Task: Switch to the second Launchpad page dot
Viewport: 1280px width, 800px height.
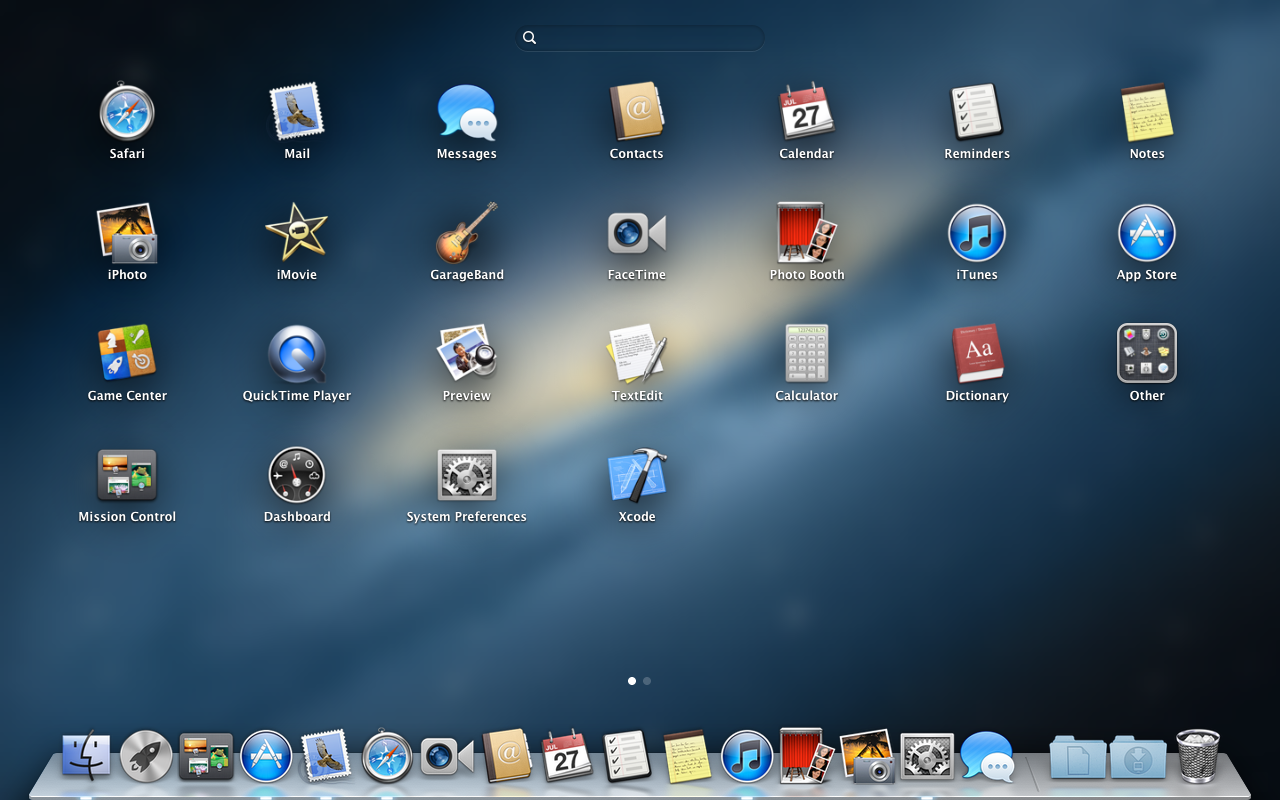Action: coord(647,681)
